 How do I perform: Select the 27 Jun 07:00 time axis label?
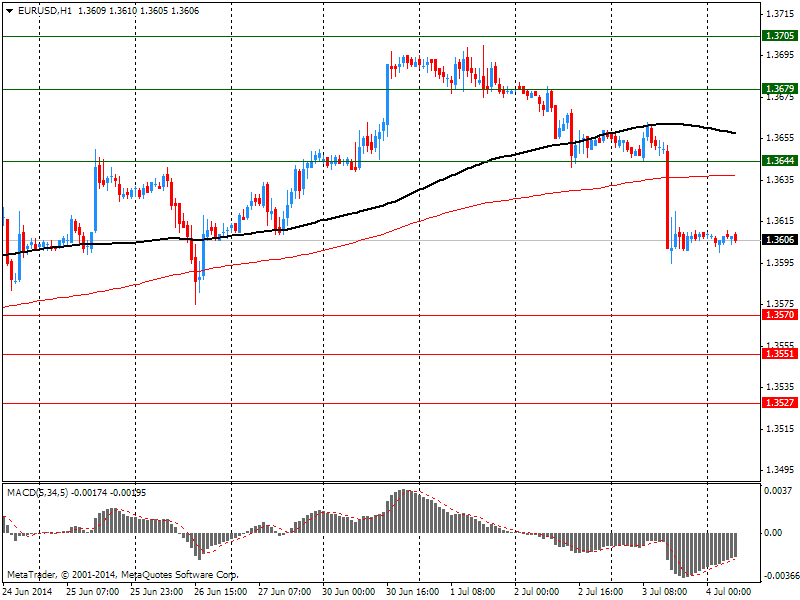point(285,592)
